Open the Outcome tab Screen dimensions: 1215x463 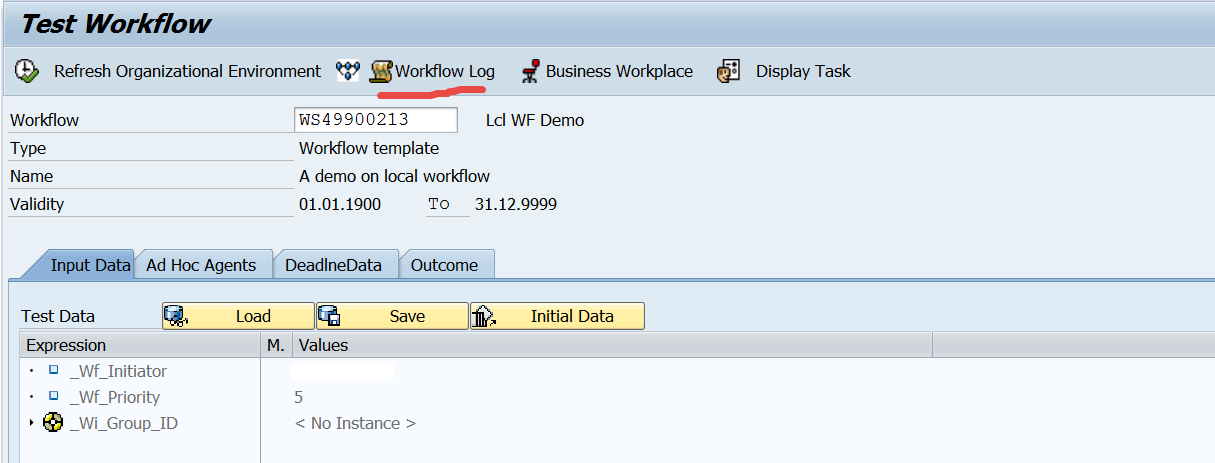point(444,265)
